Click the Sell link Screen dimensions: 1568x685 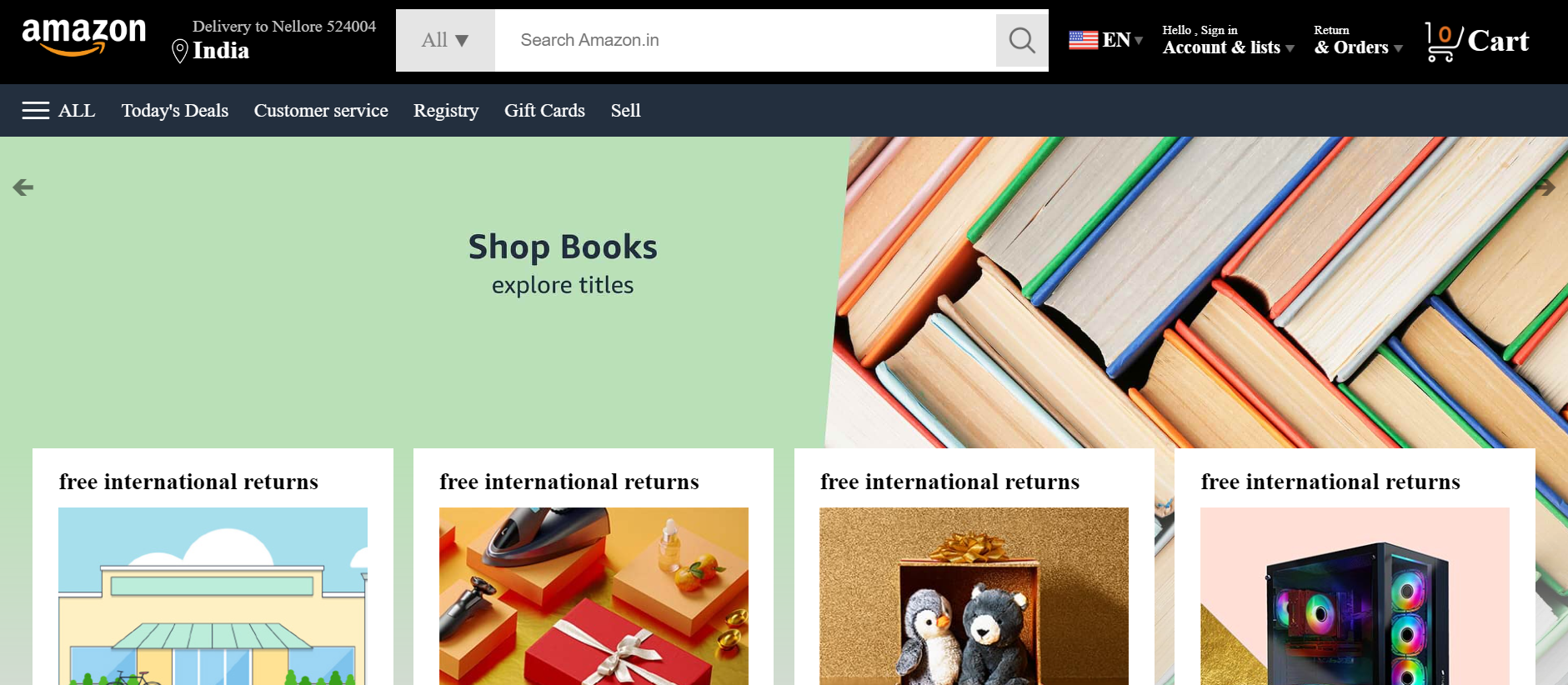click(625, 111)
